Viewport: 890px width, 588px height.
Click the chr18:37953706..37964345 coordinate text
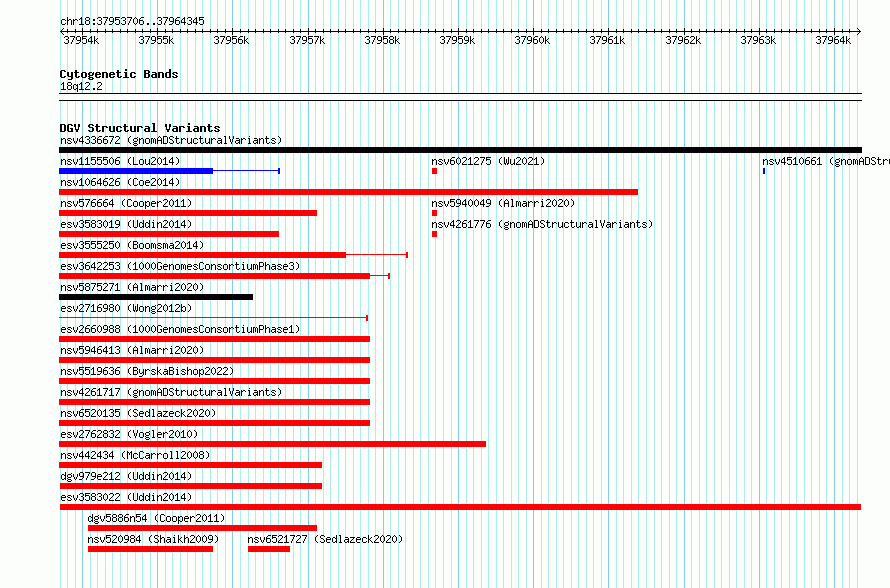[132, 22]
